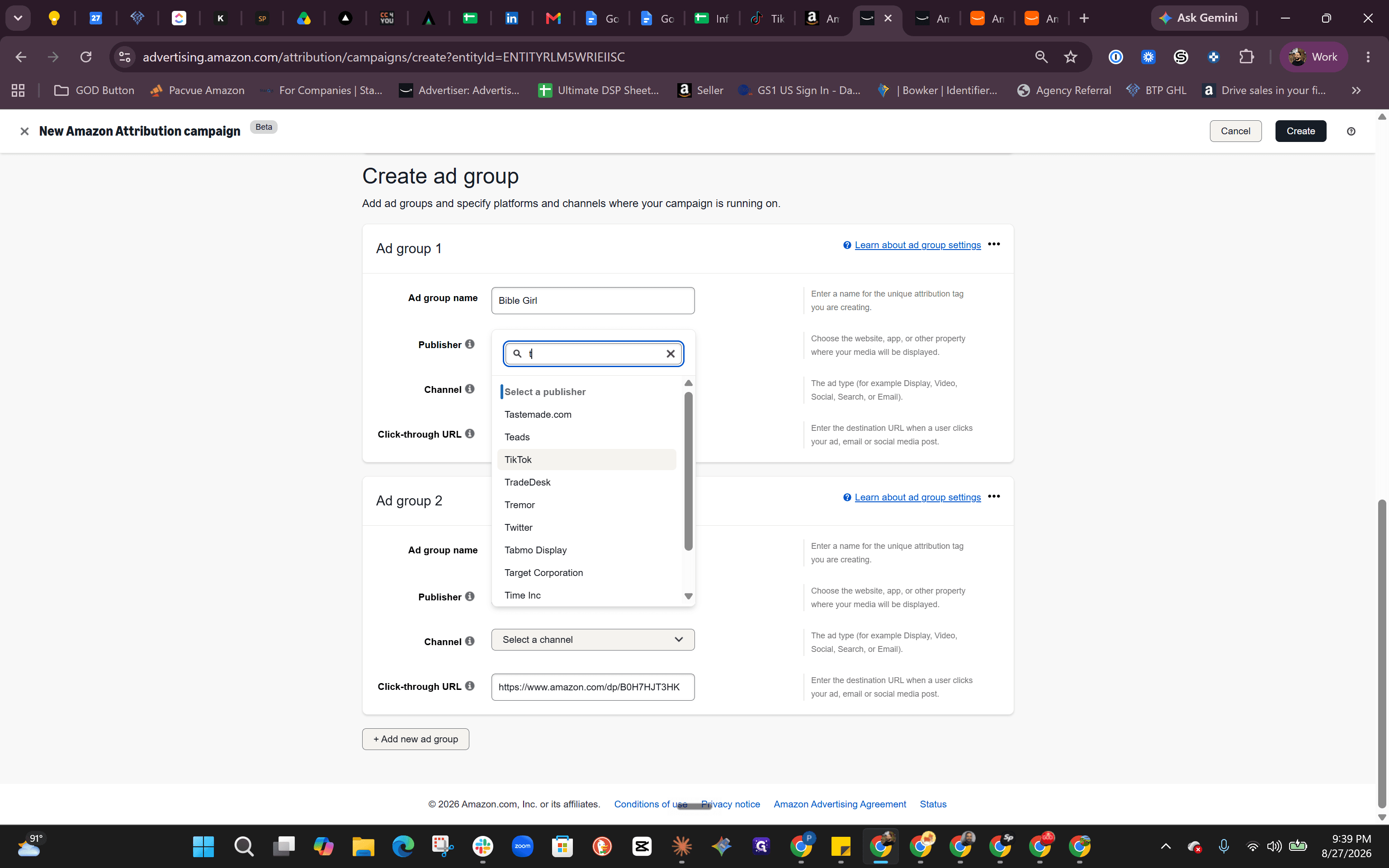Click the Create button
Image resolution: width=1389 pixels, height=868 pixels.
point(1301,131)
